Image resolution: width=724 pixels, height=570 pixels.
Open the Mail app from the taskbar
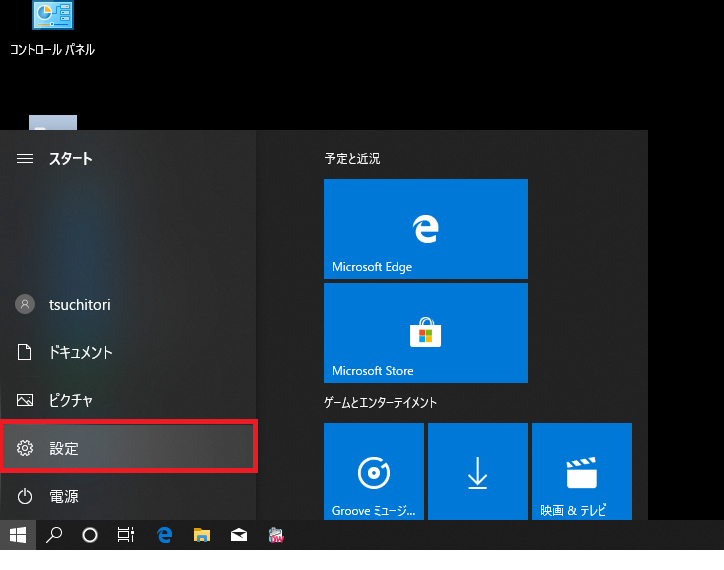[x=239, y=535]
